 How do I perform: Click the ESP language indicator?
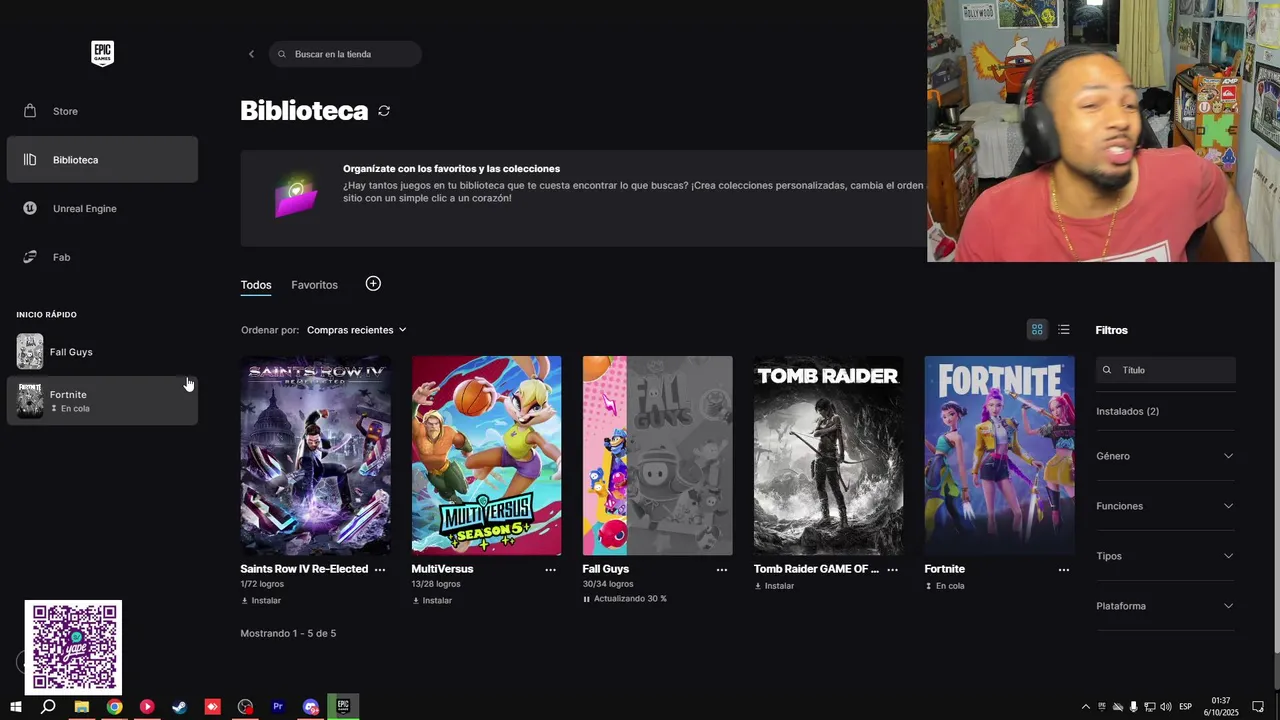(1186, 707)
